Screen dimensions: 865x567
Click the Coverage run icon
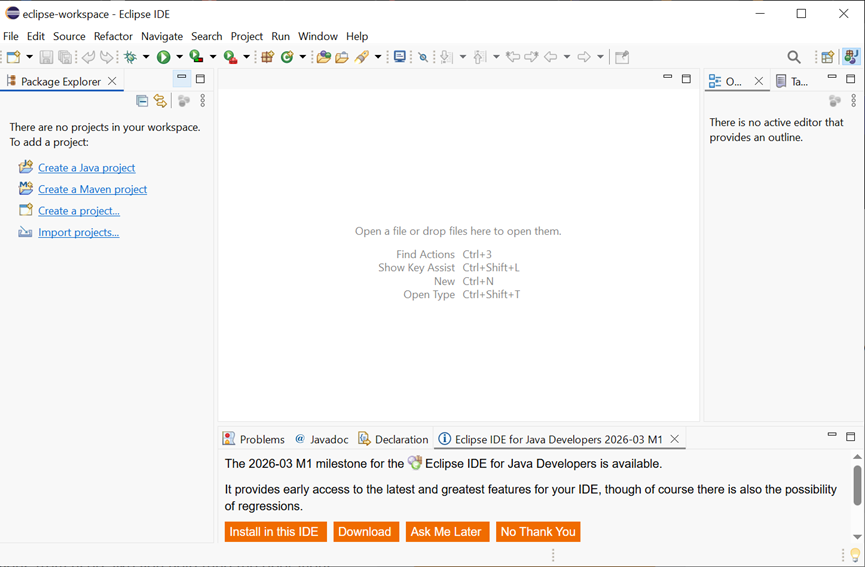[x=196, y=57]
